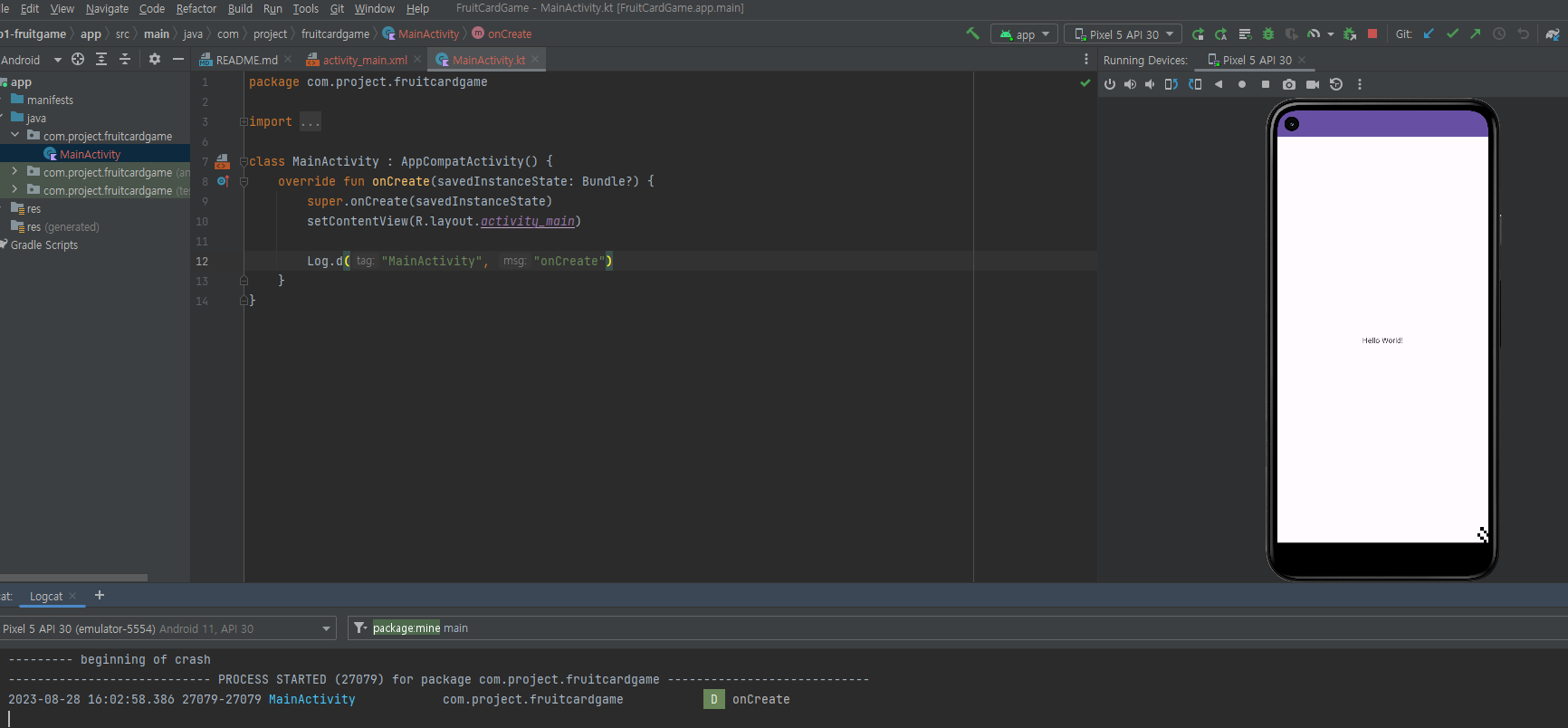Open the Android project view dropdown
The image size is (1568, 728).
tap(32, 60)
